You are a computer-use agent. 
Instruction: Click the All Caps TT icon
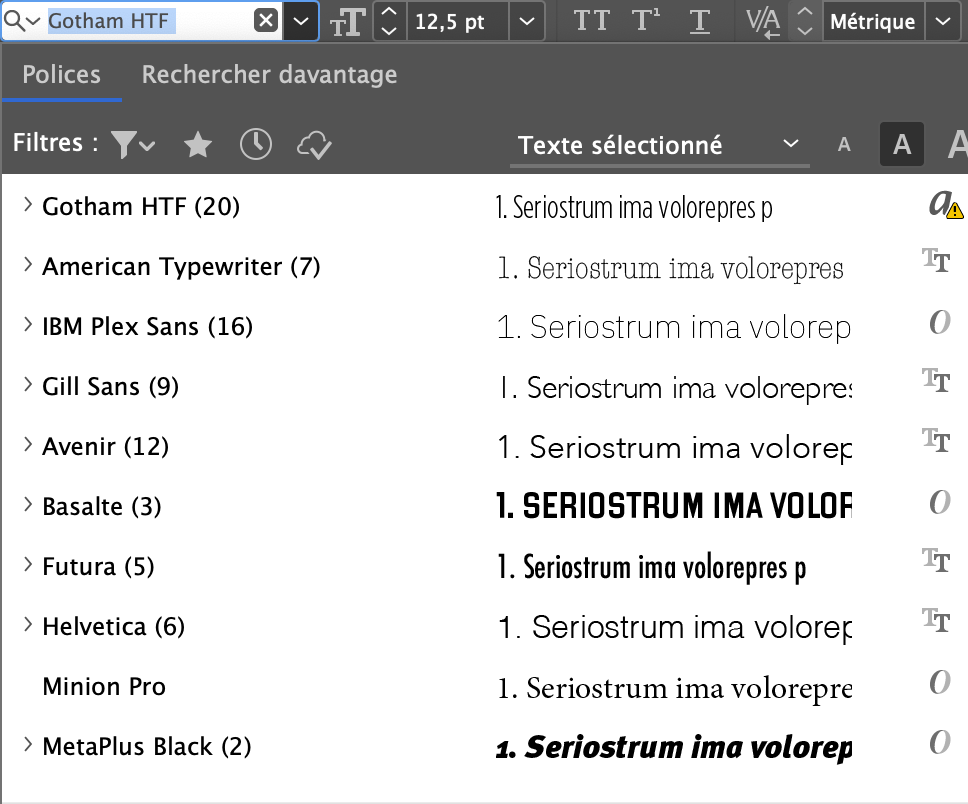[x=591, y=21]
